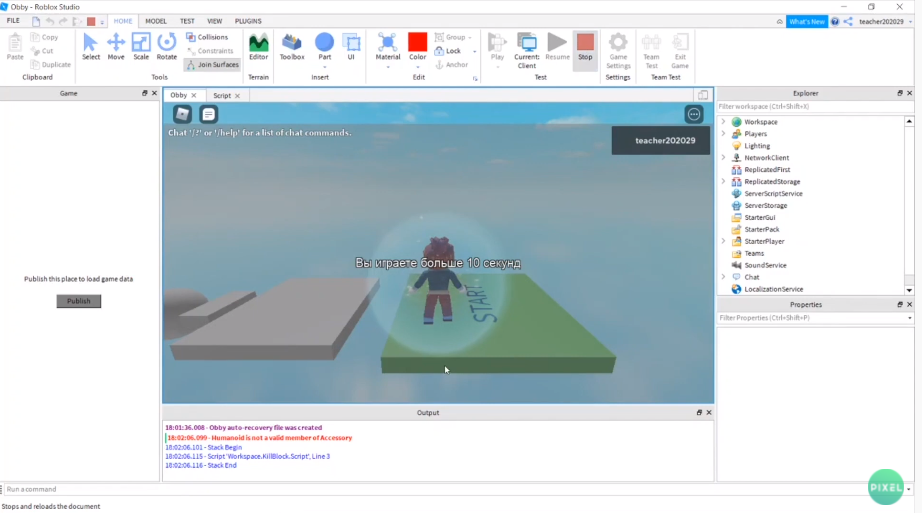Switch to the TEST ribbon tab
The image size is (922, 513).
coord(187,21)
